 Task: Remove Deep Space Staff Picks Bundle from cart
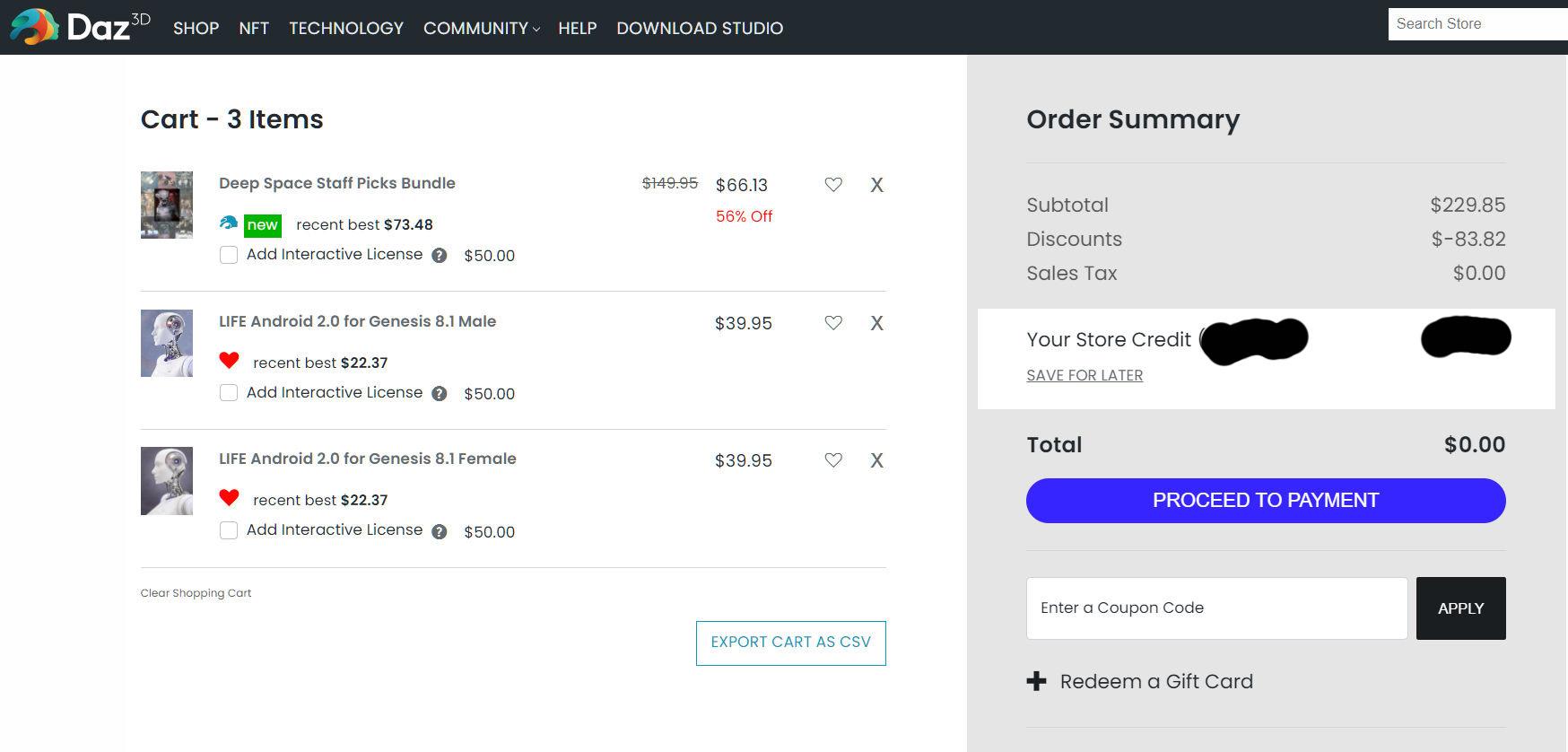point(876,185)
